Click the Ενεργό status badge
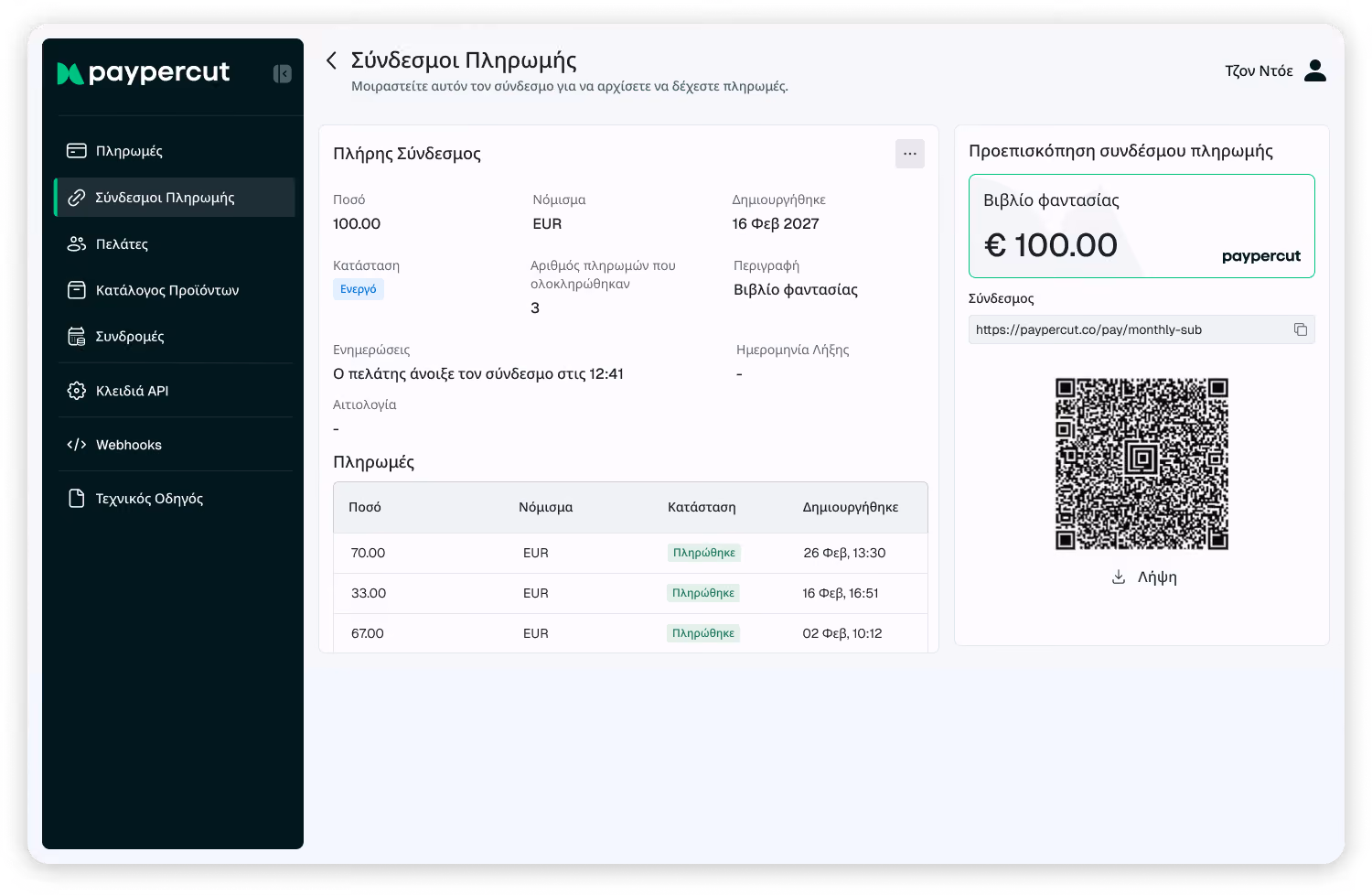Image resolution: width=1372 pixels, height=895 pixels. coord(359,289)
